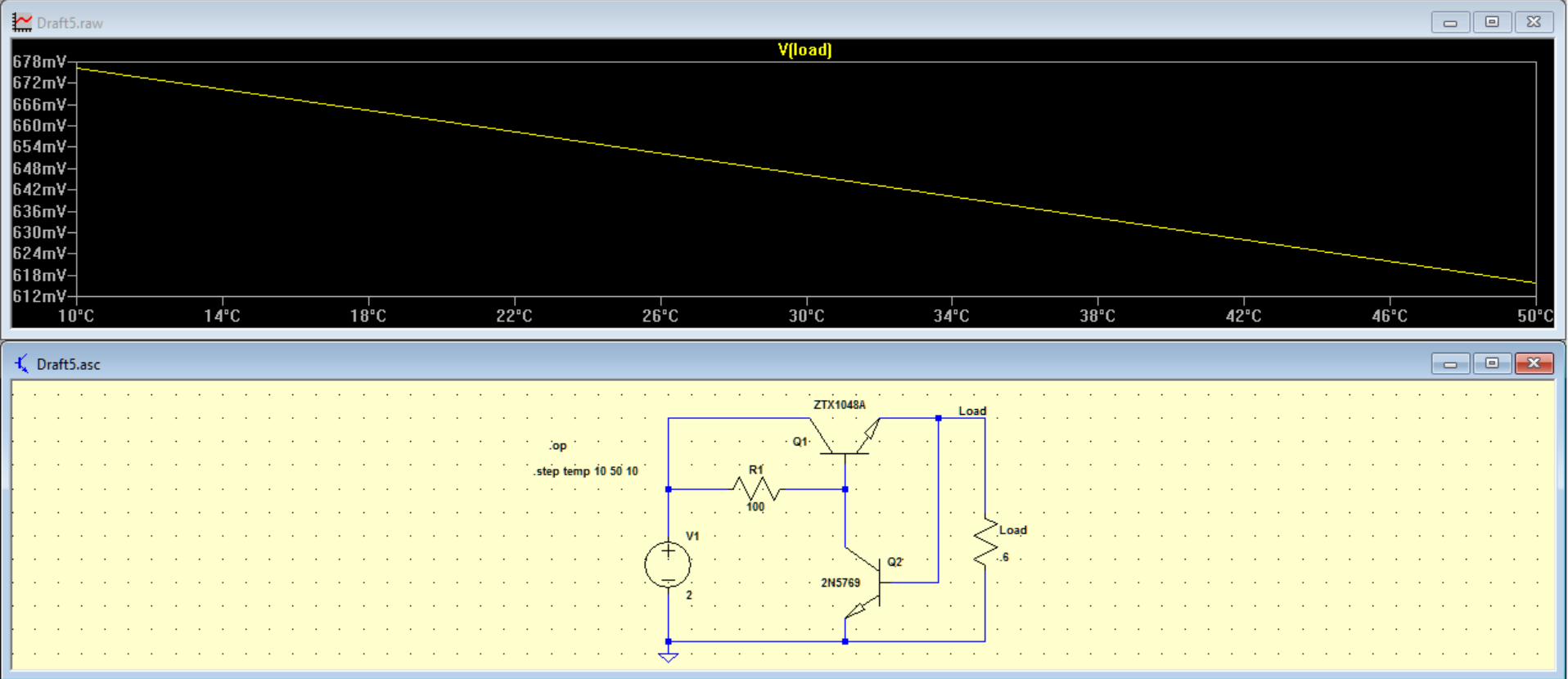The width and height of the screenshot is (1568, 679).
Task: Click the 612mV y-axis label
Action: pyautogui.click(x=39, y=296)
